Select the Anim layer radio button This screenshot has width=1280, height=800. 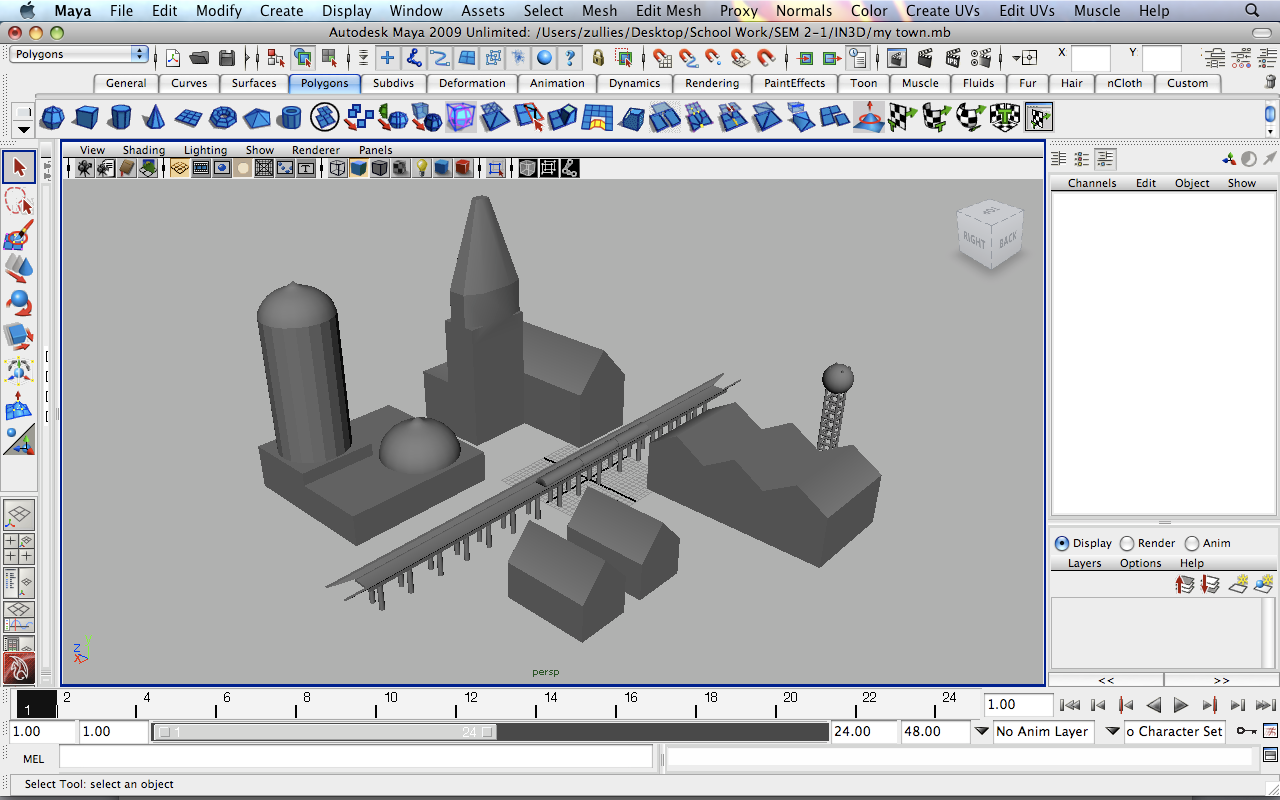pos(1191,543)
